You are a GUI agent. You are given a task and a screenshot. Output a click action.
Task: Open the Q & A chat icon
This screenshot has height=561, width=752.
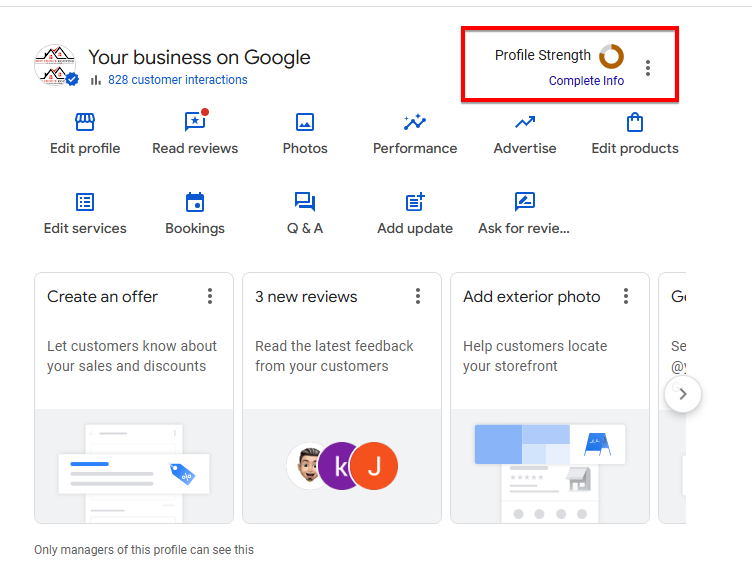pyautogui.click(x=305, y=203)
